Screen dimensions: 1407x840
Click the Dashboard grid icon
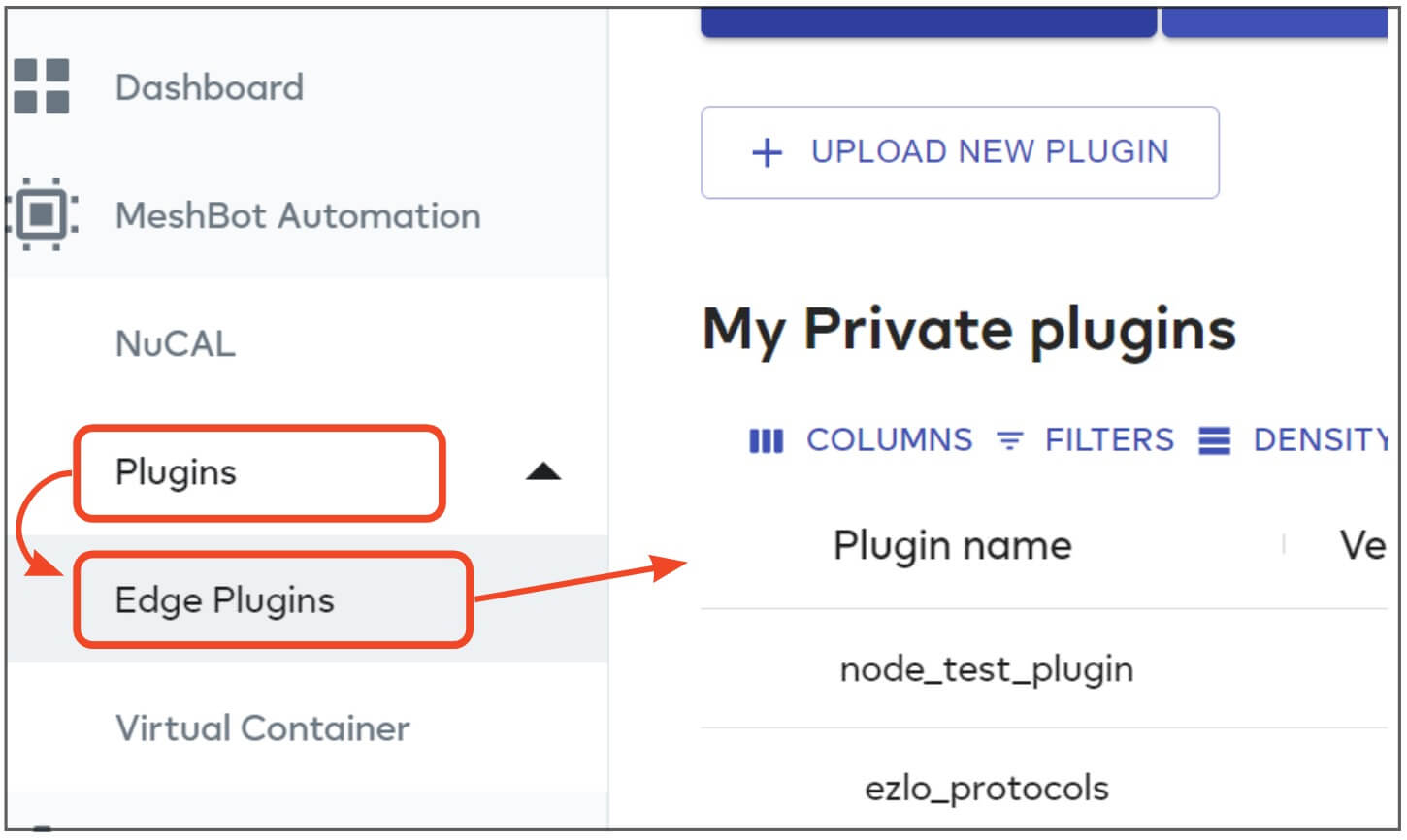(x=42, y=86)
